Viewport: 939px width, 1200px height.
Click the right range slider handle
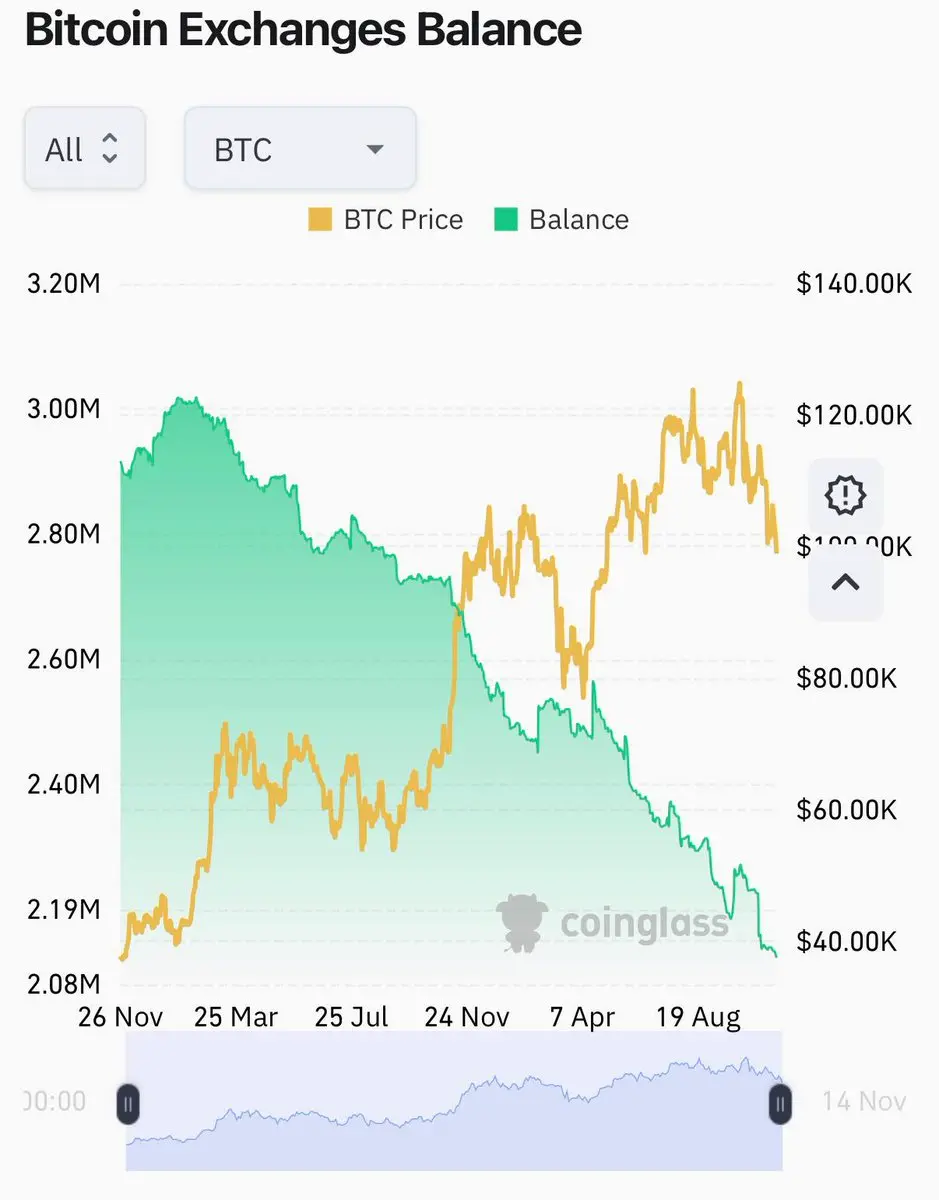click(x=780, y=1103)
